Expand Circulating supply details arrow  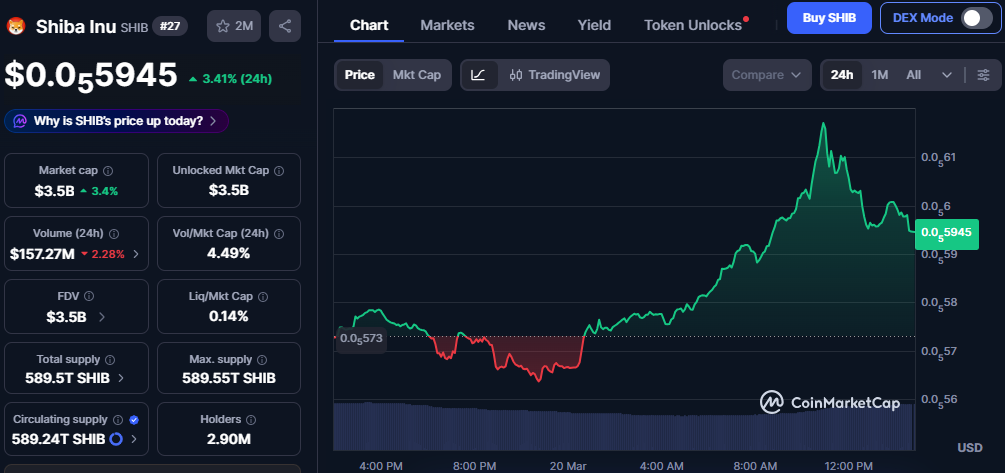pos(133,440)
